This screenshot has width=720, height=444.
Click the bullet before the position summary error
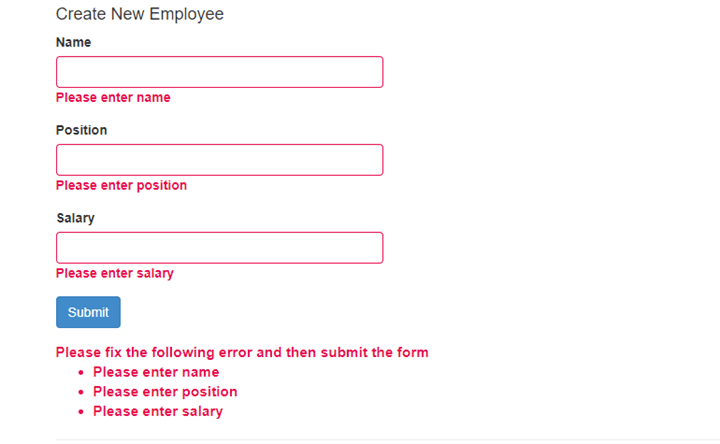click(x=80, y=392)
